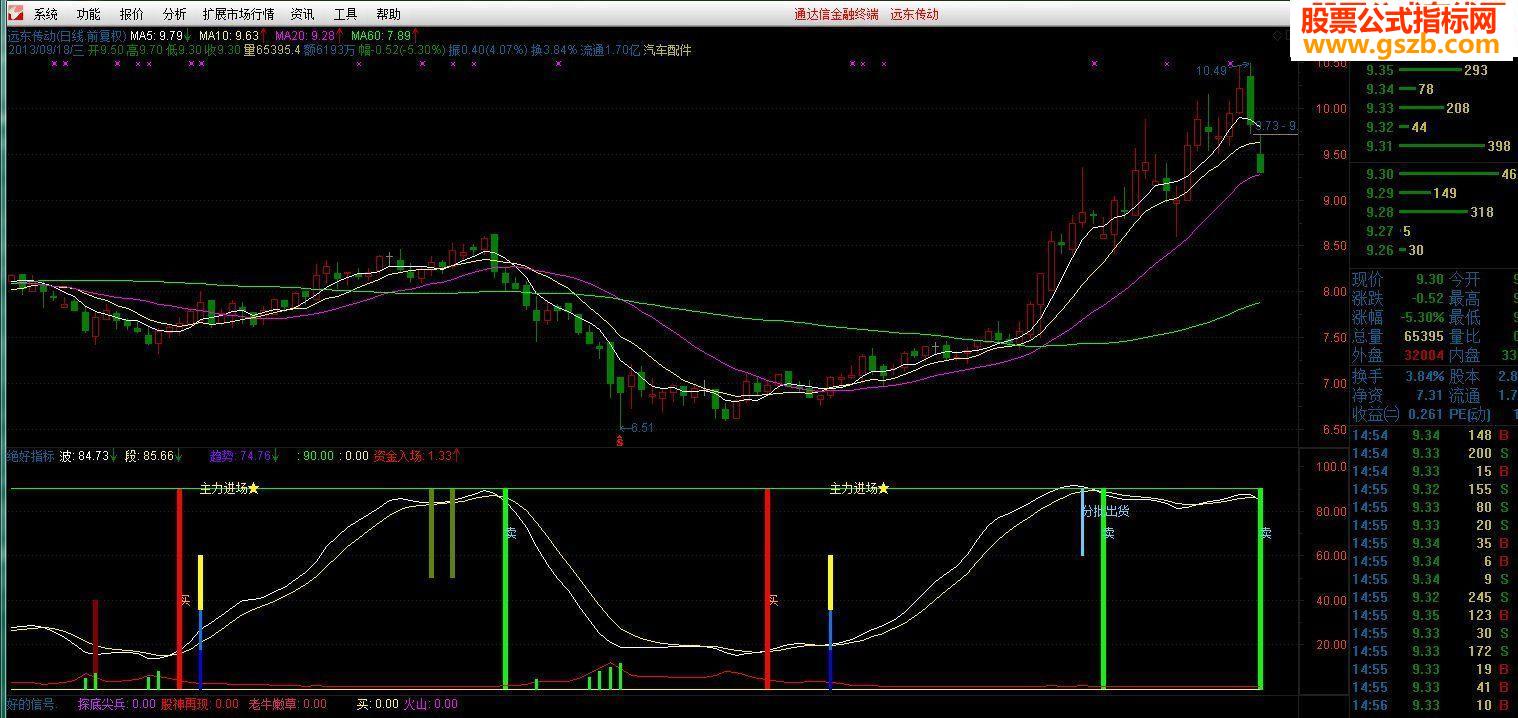Click the 探底尖兵 indicator label
The height and width of the screenshot is (718, 1518).
pyautogui.click(x=103, y=704)
